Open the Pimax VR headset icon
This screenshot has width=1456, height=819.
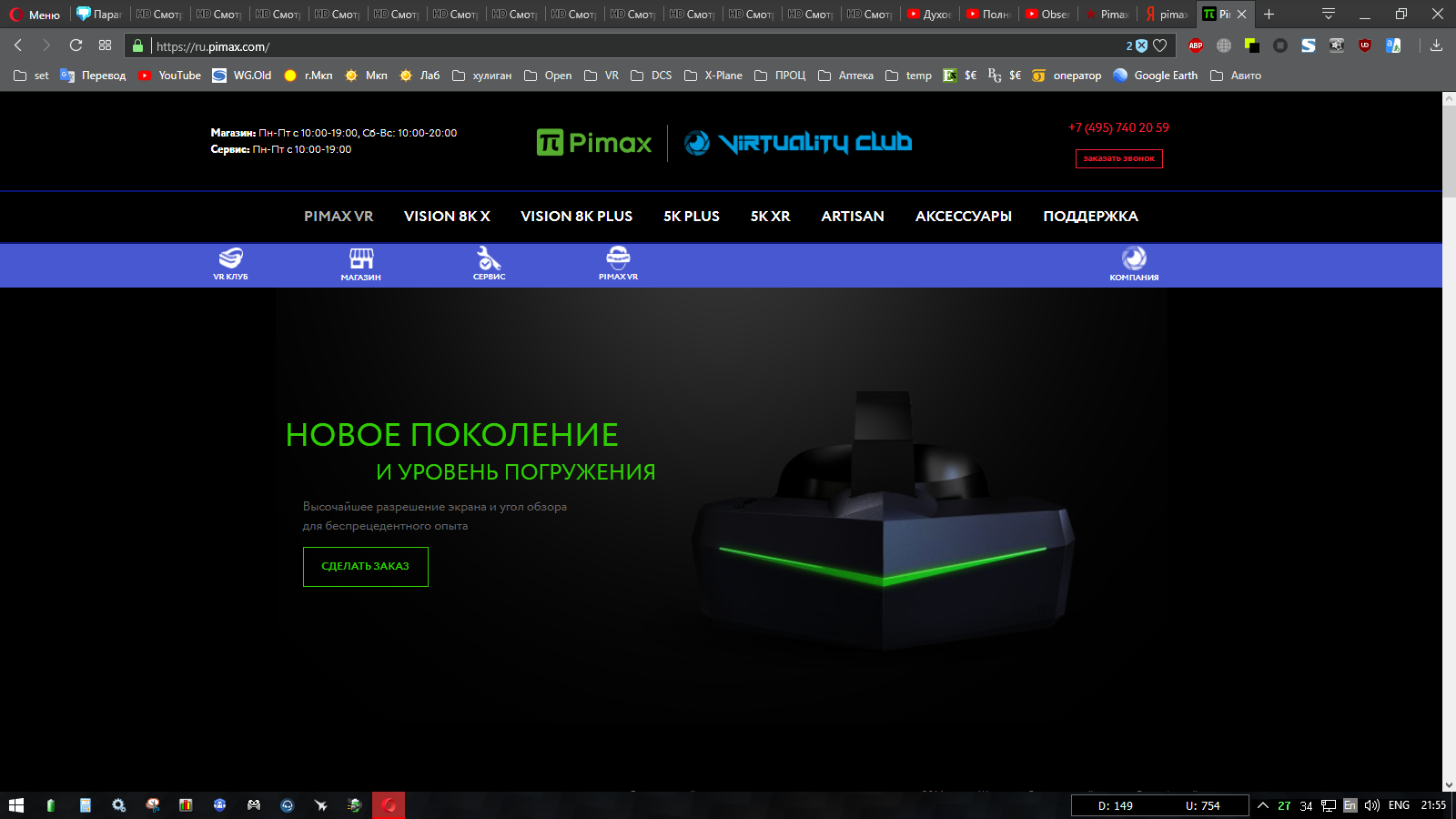[618, 264]
